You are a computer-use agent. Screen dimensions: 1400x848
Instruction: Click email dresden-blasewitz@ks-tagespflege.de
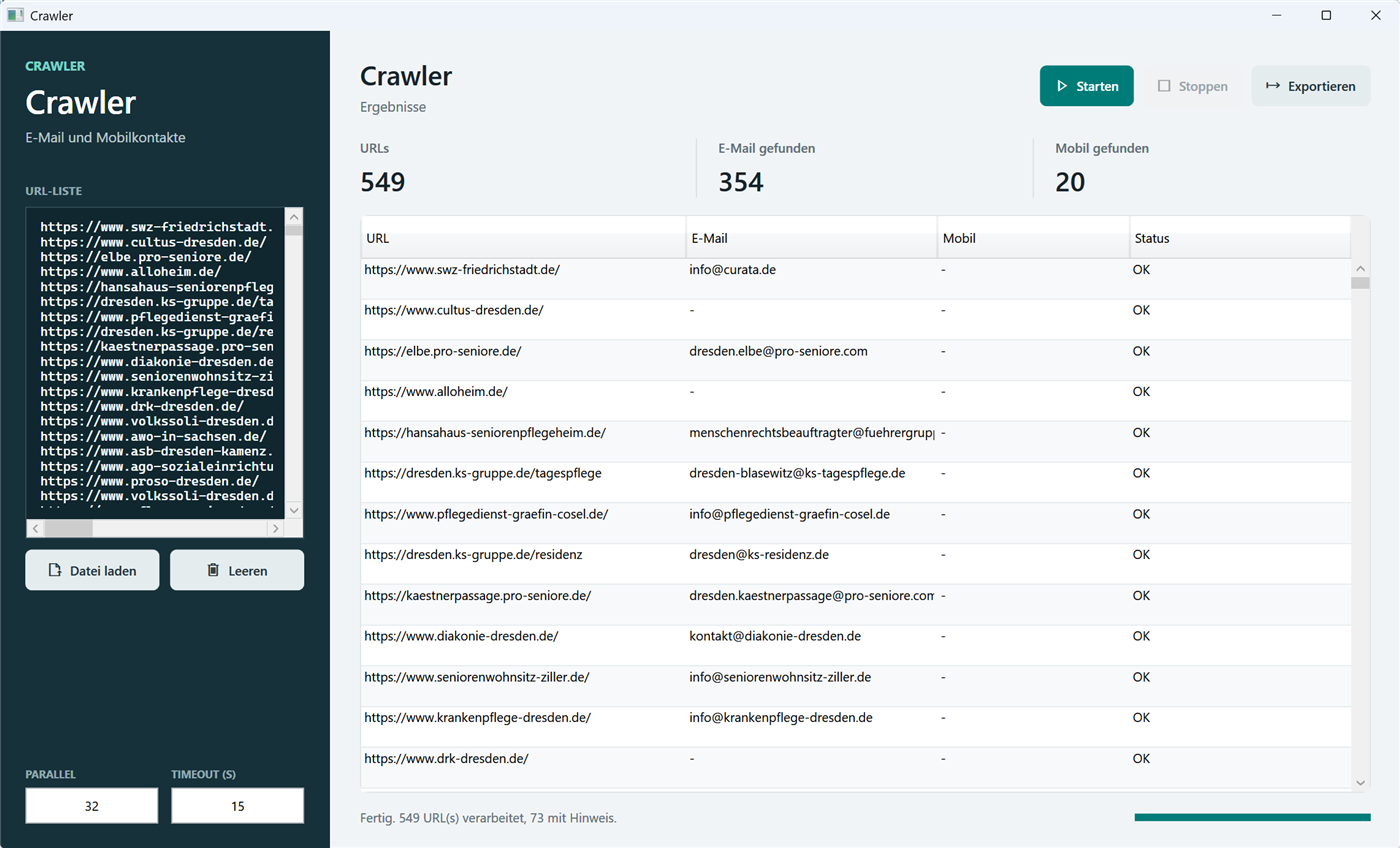pyautogui.click(x=797, y=473)
